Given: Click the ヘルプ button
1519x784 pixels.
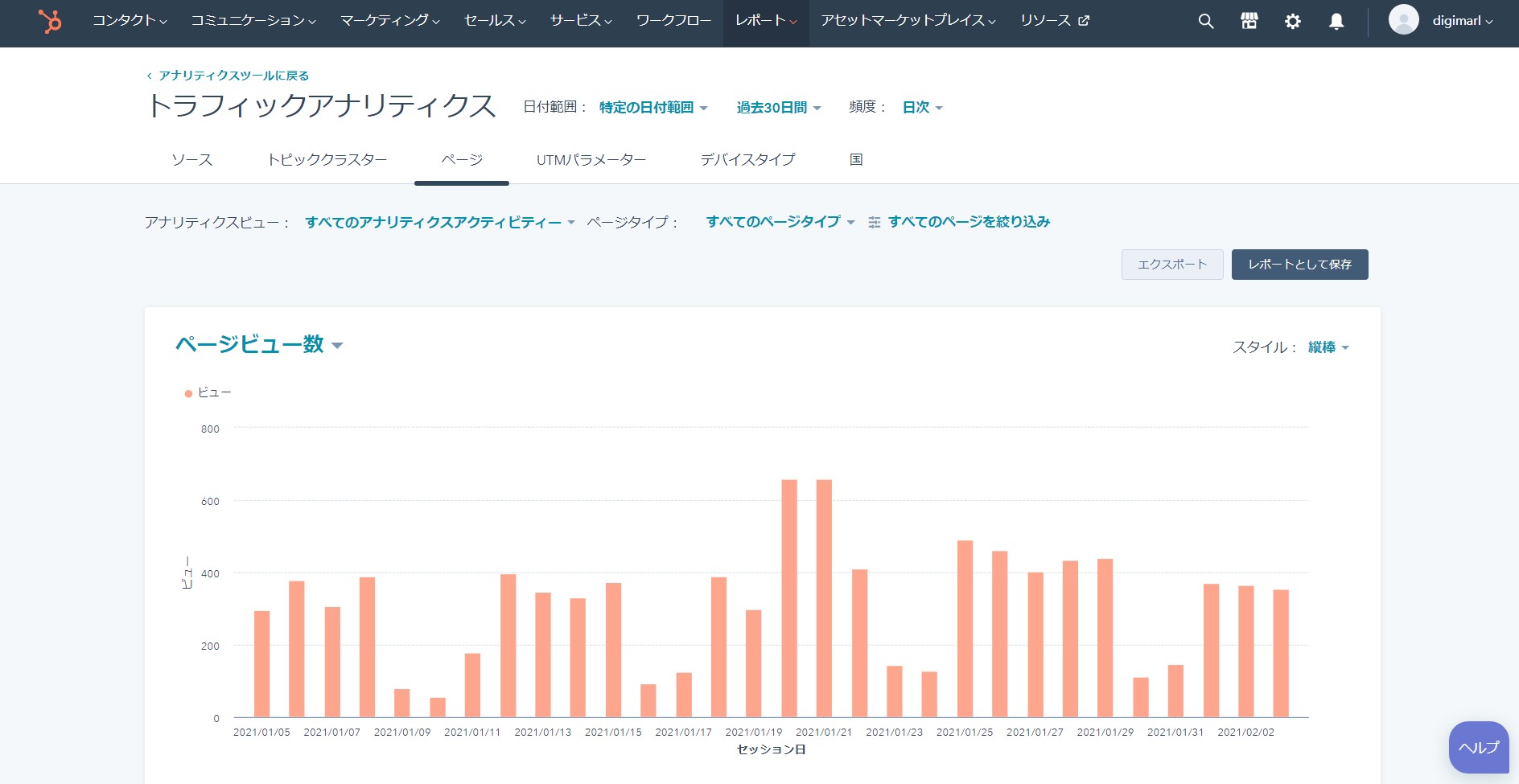Looking at the screenshot, I should point(1479,748).
